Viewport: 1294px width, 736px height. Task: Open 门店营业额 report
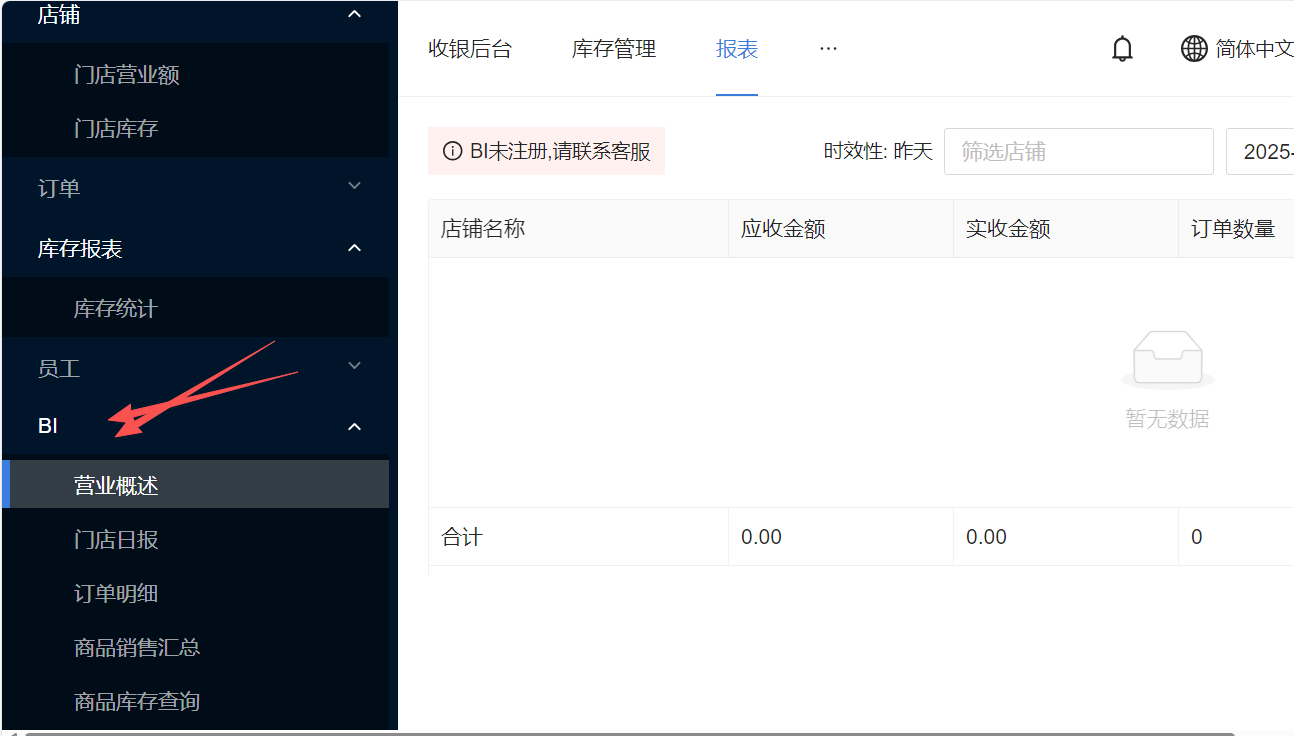[127, 75]
